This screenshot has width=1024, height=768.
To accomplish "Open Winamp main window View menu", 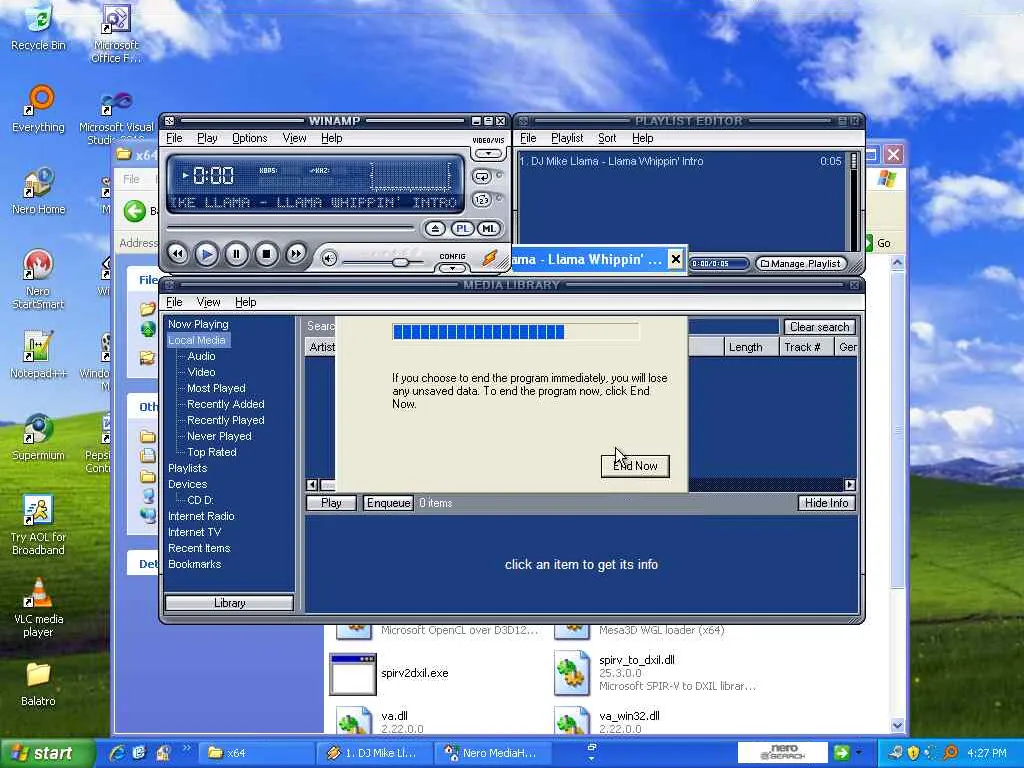I will pyautogui.click(x=294, y=138).
